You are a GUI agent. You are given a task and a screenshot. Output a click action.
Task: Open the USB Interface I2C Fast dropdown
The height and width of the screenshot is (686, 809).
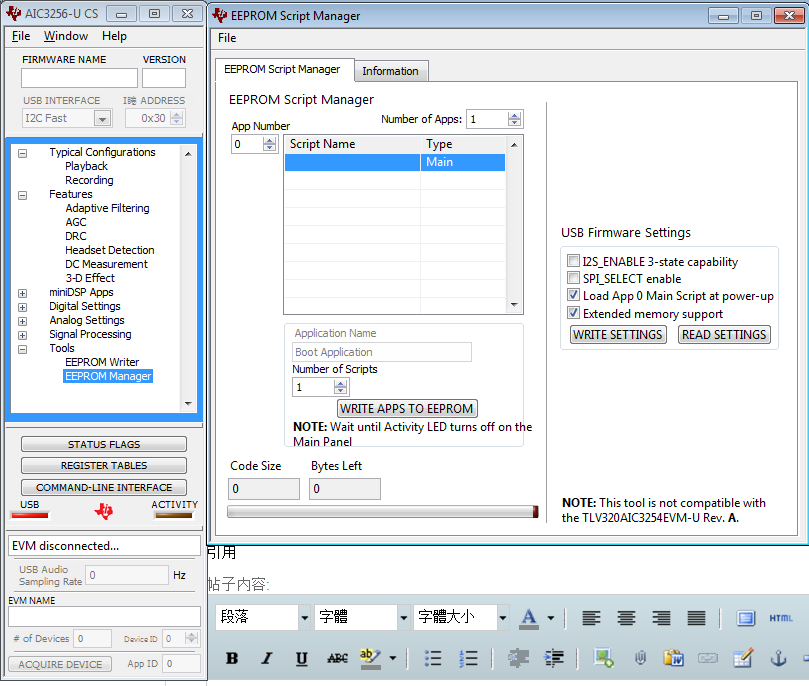(x=102, y=119)
